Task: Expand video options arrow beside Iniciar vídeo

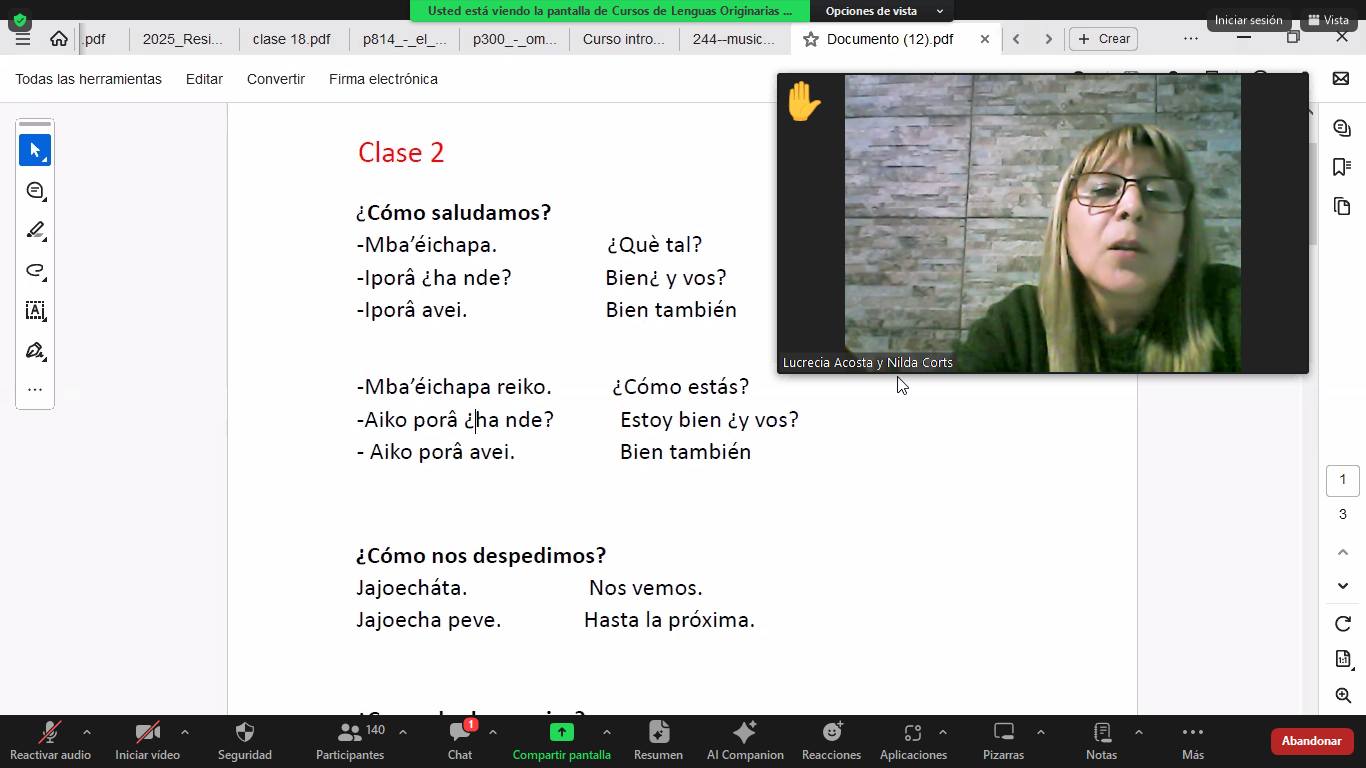Action: [x=184, y=732]
